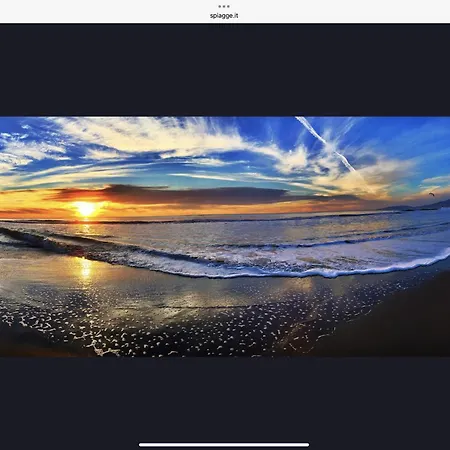Tap the home indicator bar at bottom
Viewport: 450px width, 450px height.
224,445
